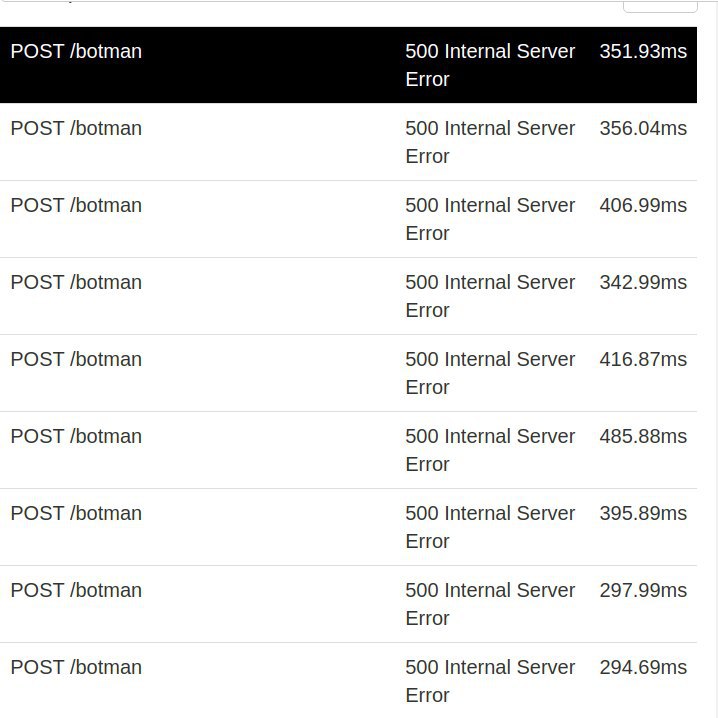Open the 395.89ms POST /botman entry
The height and width of the screenshot is (718, 718).
click(348, 527)
